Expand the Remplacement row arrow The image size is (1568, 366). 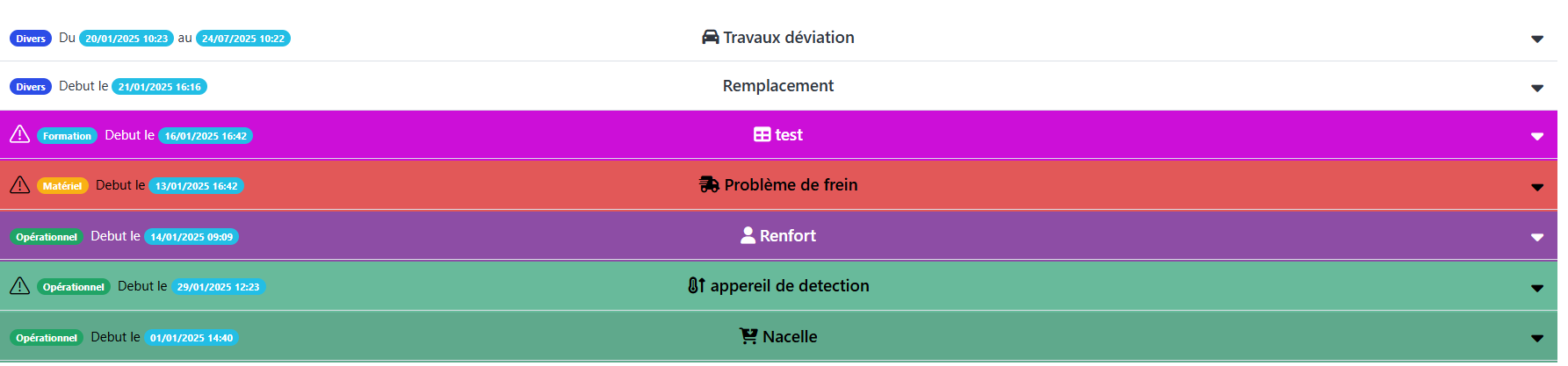[x=1537, y=88]
